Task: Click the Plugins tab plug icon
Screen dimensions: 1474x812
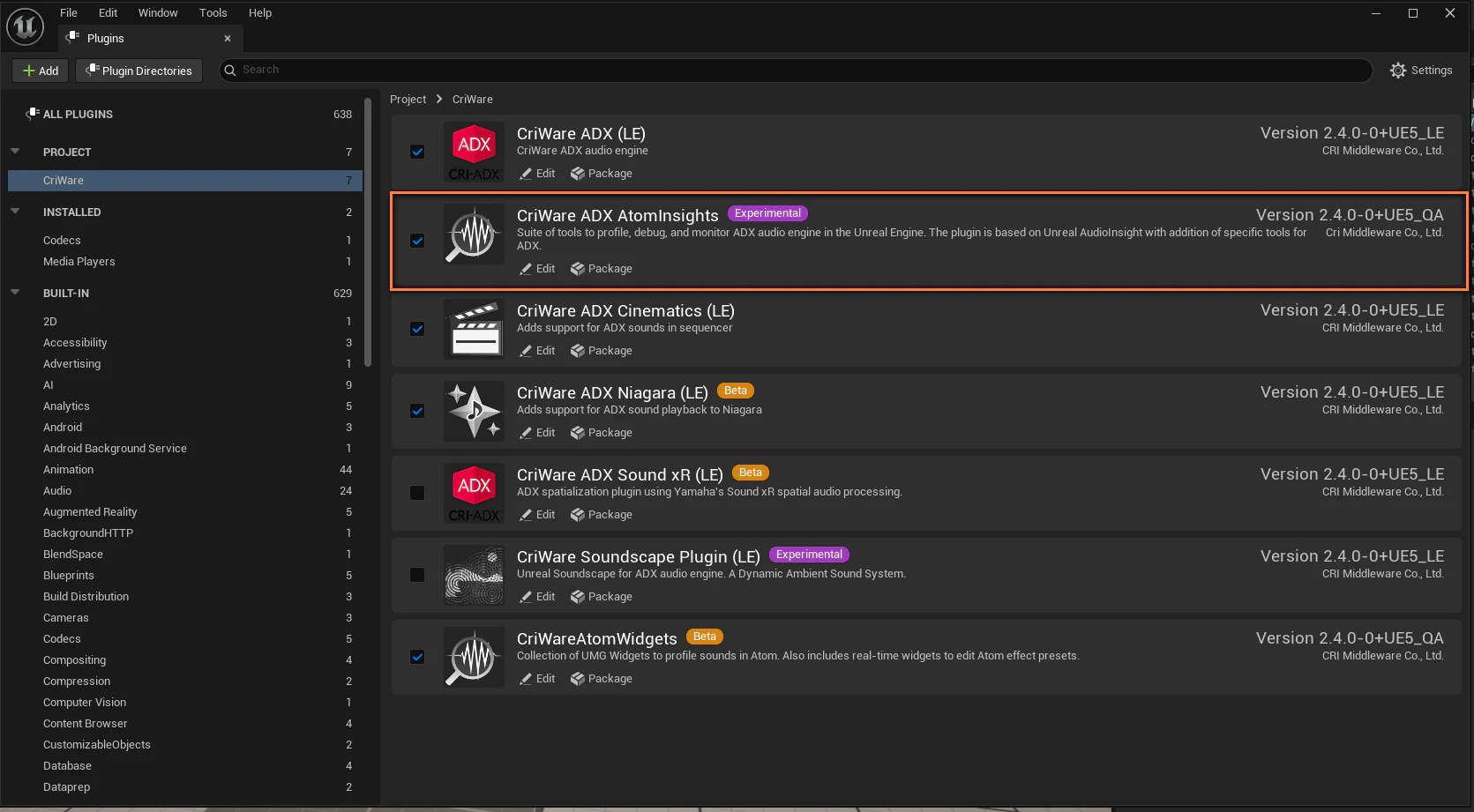Action: 73,37
